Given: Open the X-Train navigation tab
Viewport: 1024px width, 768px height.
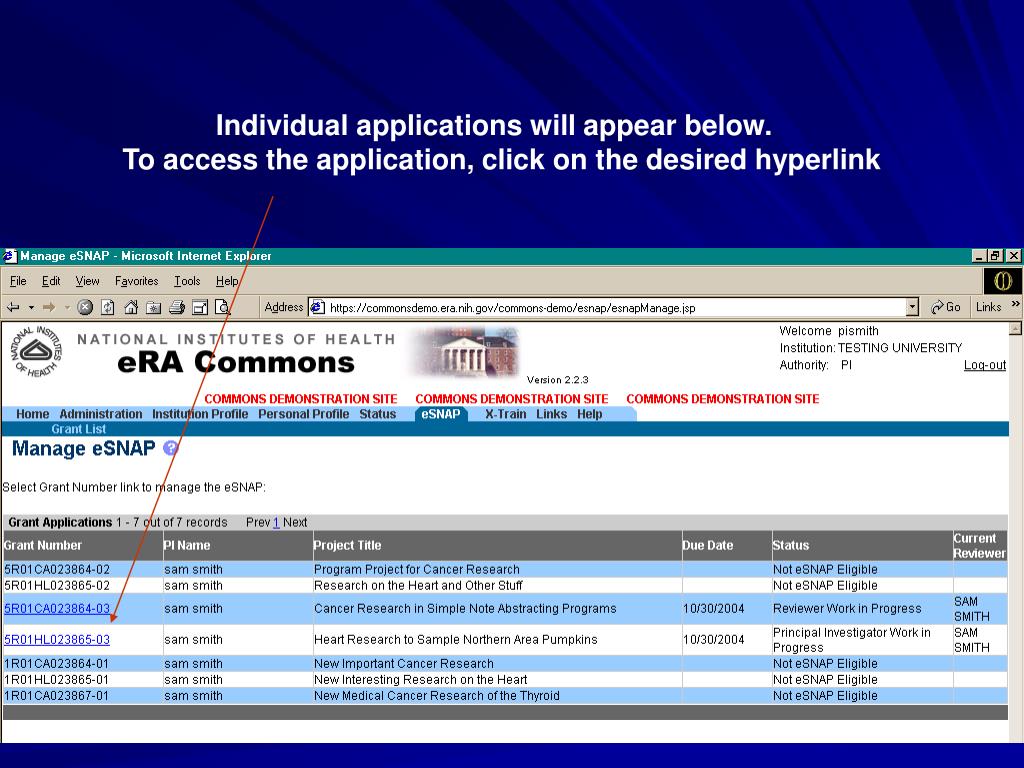Looking at the screenshot, I should click(505, 414).
